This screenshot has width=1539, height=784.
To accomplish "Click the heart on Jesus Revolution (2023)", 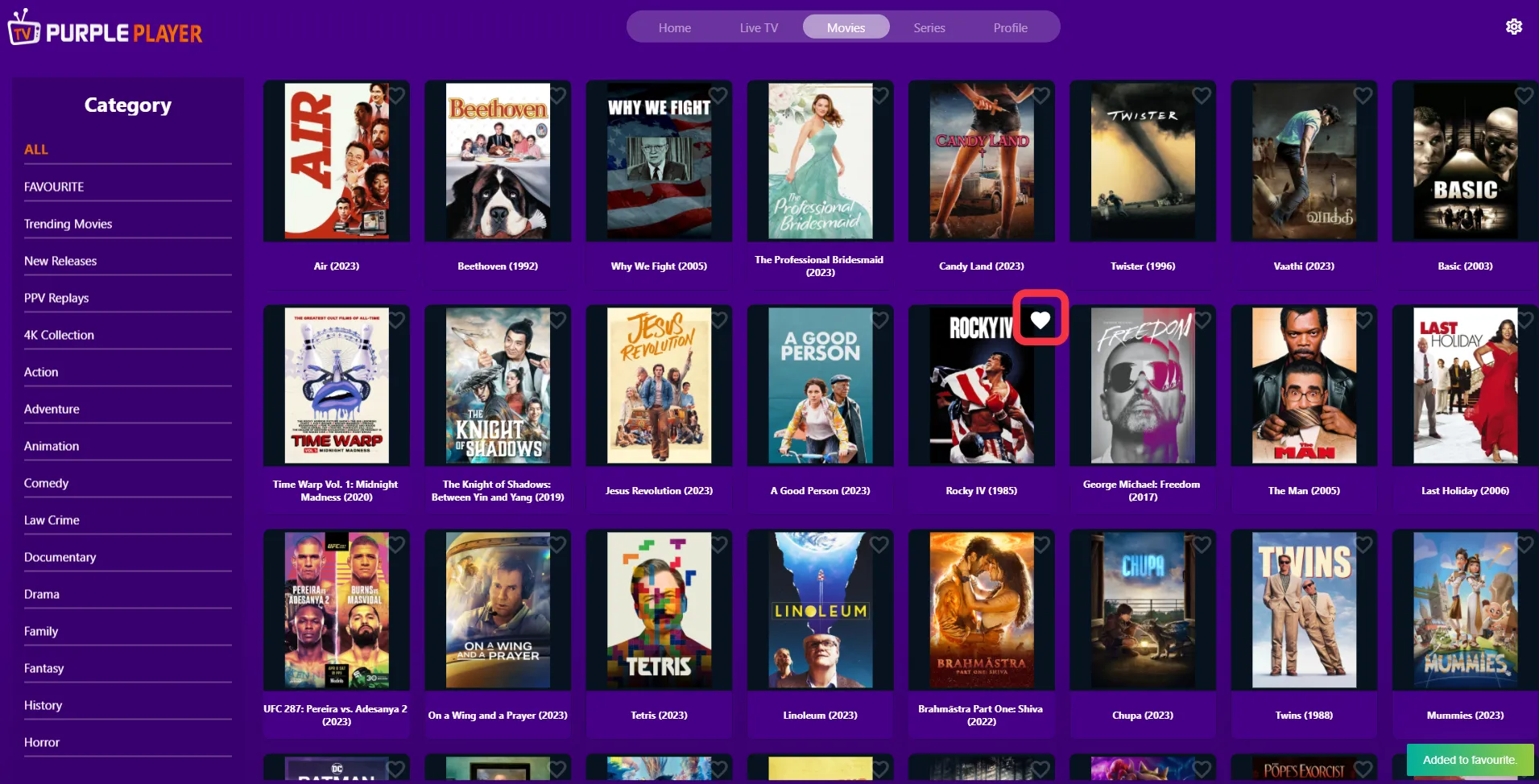I will pos(718,320).
